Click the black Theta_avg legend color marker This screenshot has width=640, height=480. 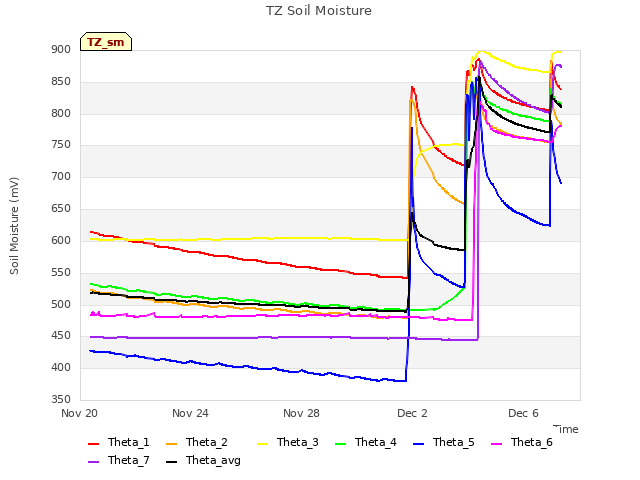click(x=172, y=462)
